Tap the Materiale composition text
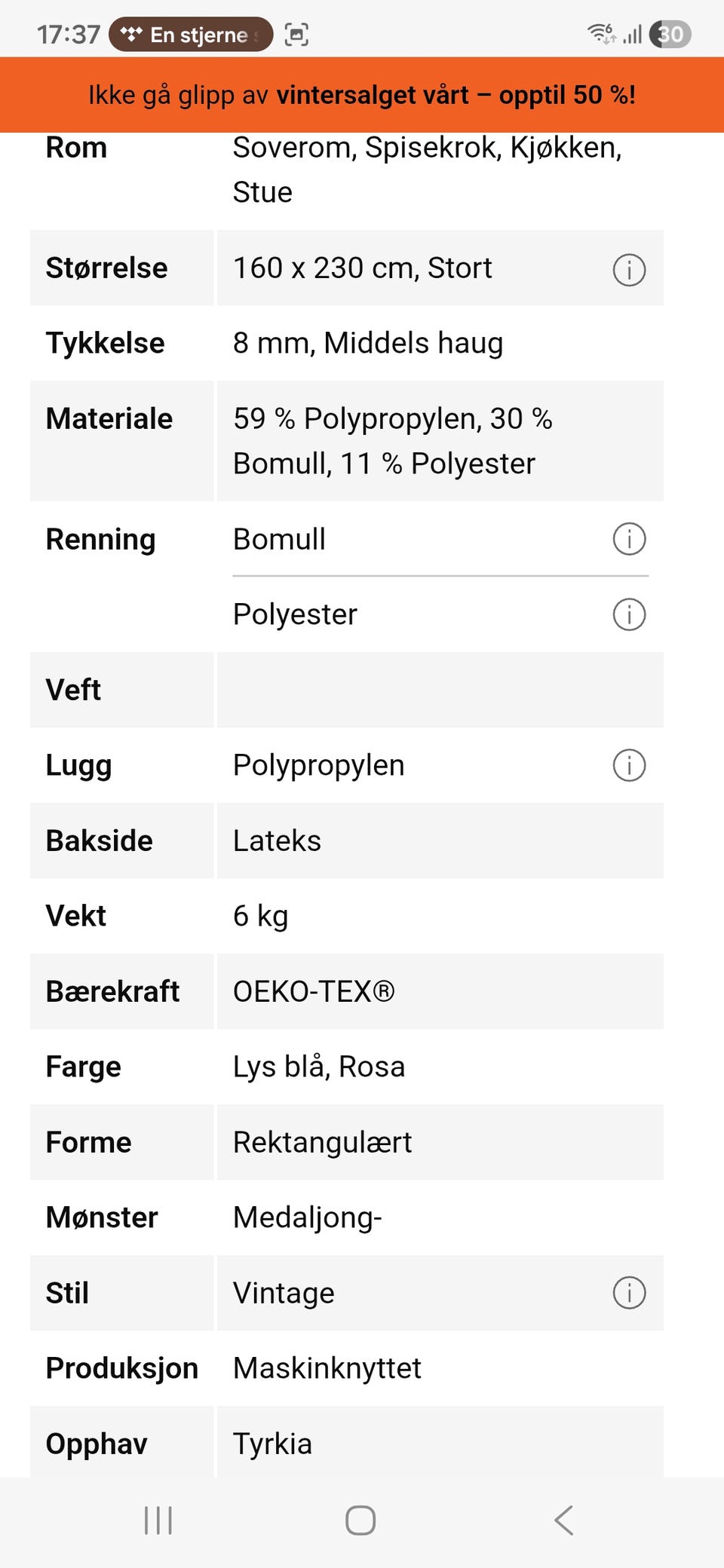This screenshot has height=1568, width=724. [393, 441]
